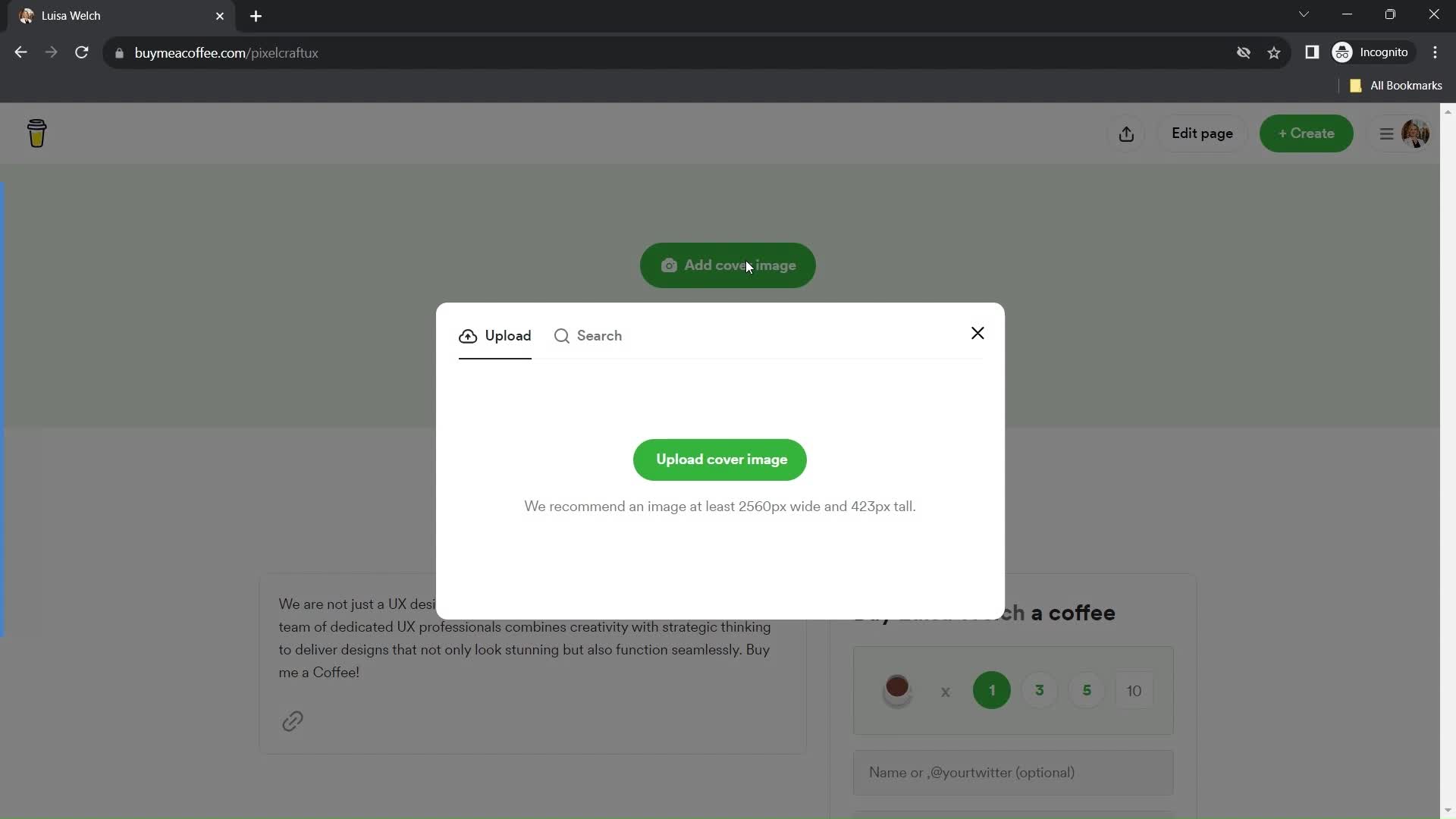
Task: Click Upload cover image button
Action: pyautogui.click(x=720, y=459)
